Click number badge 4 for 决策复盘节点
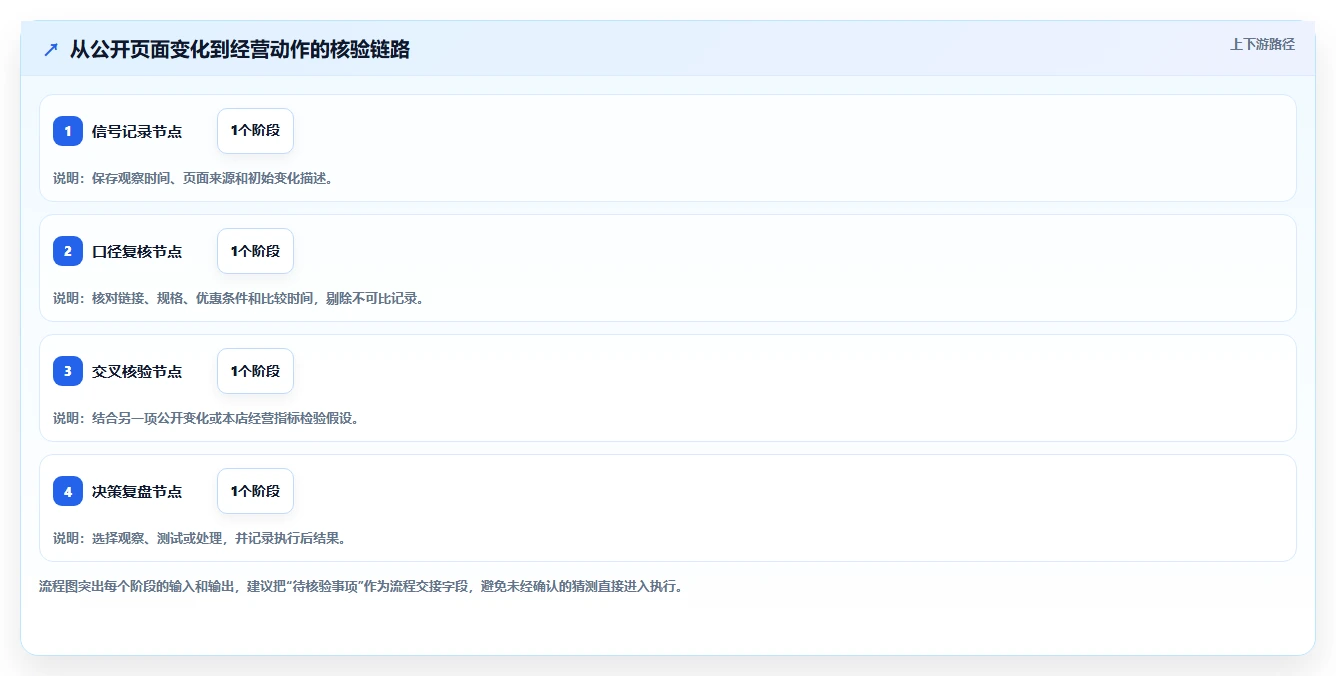This screenshot has width=1336, height=676. (68, 491)
